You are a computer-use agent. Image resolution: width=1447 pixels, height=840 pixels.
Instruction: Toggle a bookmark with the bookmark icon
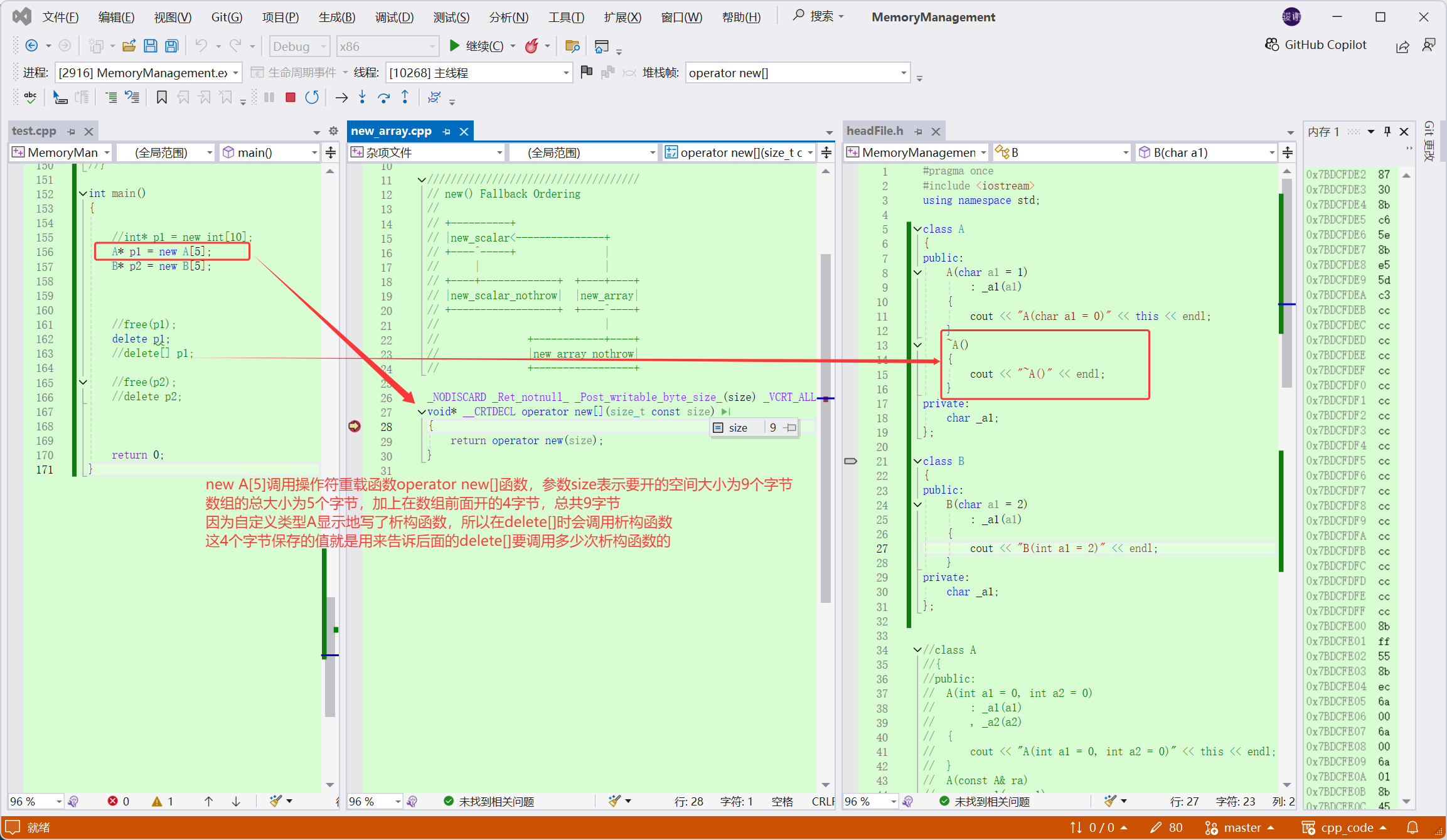click(161, 97)
